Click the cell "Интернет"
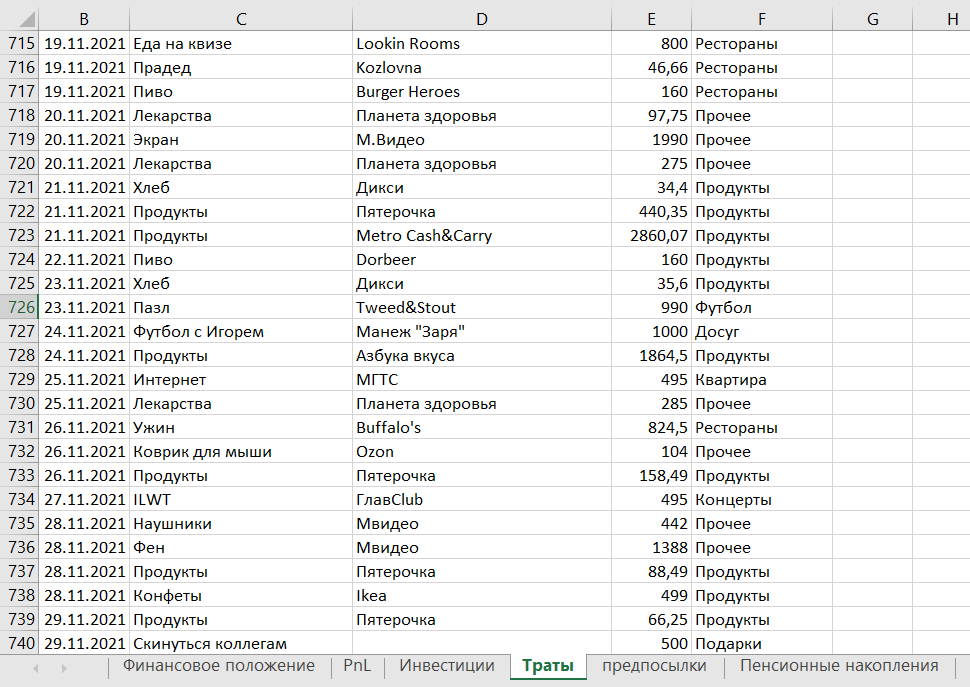The image size is (970, 687). tap(241, 380)
